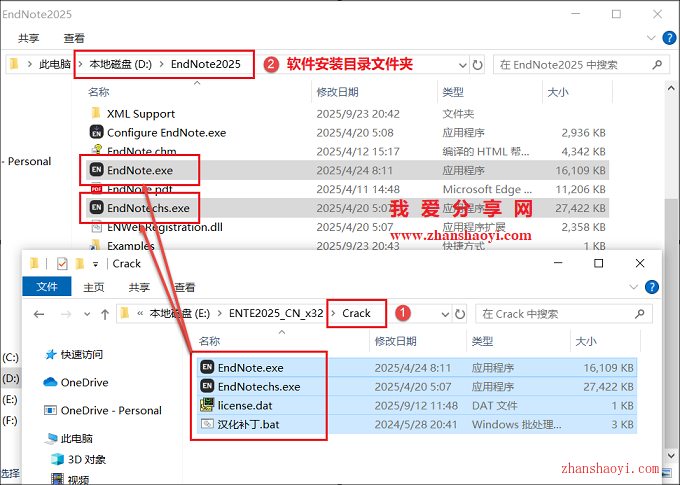Viewport: 680px width, 485px height.
Task: Expand chevron after 本地磁盘 (E:) in address bar
Action: tap(220, 313)
